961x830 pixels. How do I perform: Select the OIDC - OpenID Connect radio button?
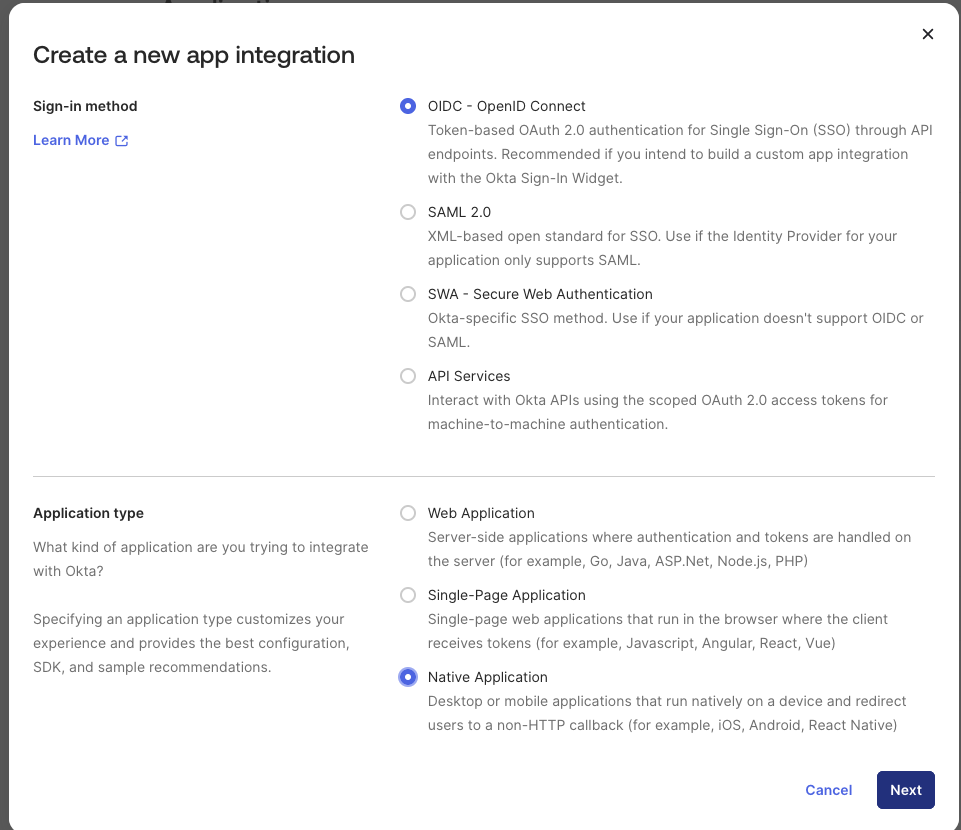[408, 106]
